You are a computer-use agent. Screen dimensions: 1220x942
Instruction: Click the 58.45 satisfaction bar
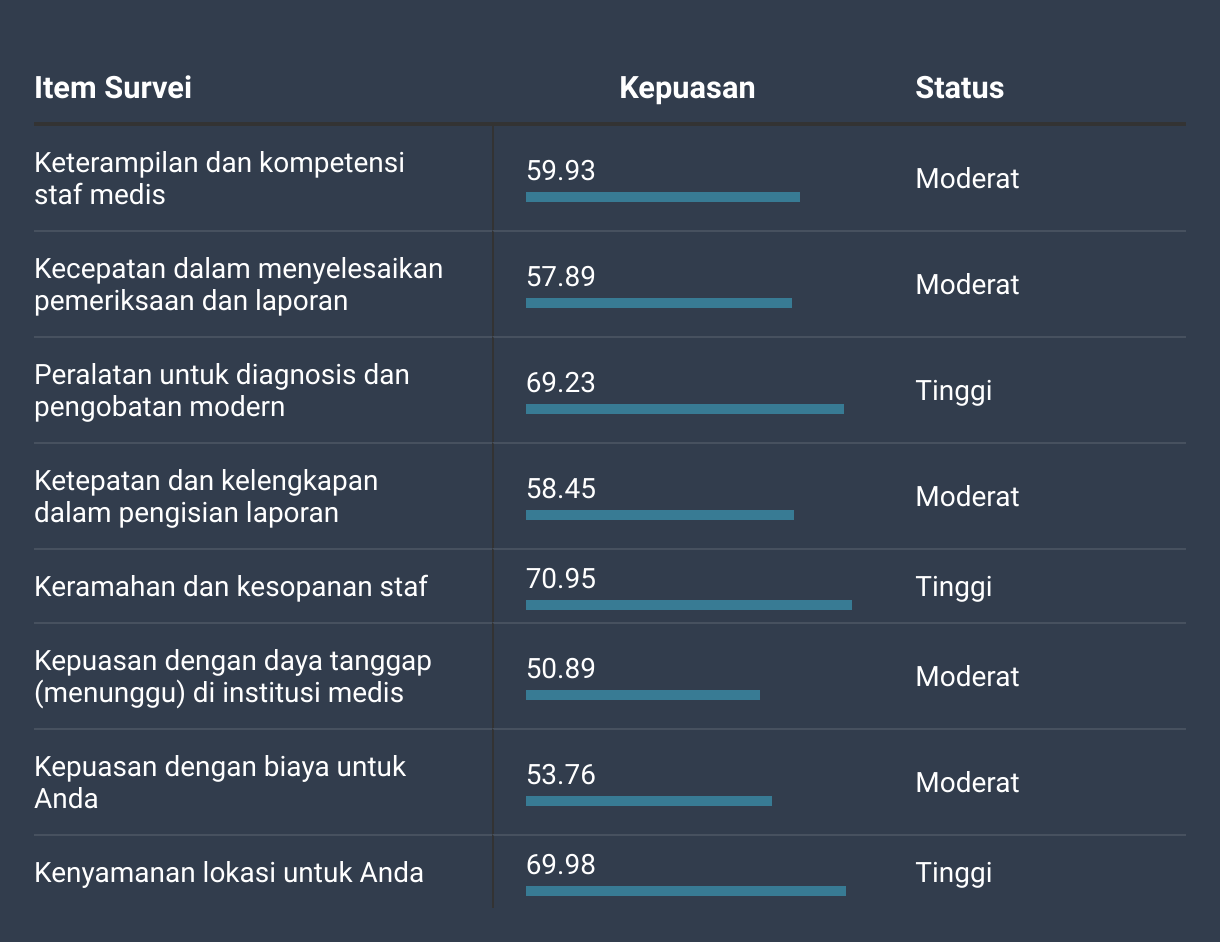[x=660, y=515]
